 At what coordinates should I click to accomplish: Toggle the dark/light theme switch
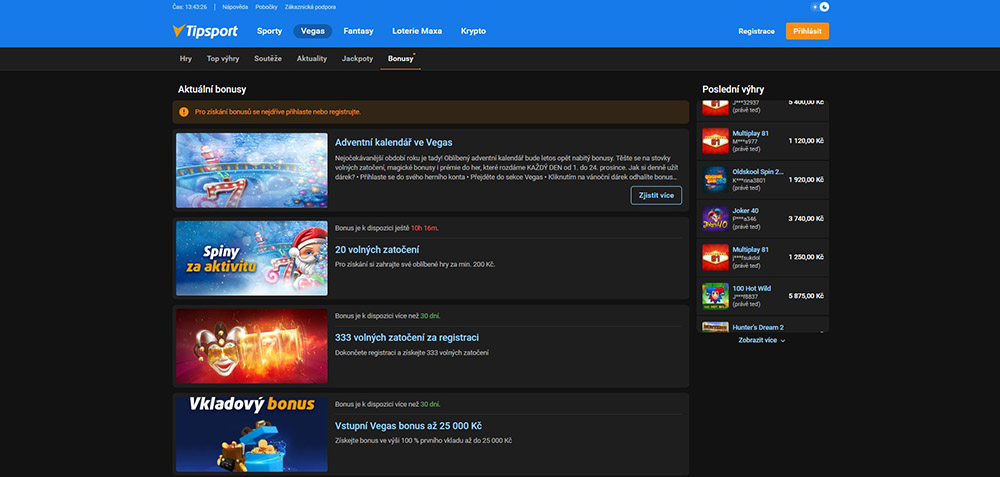point(820,7)
